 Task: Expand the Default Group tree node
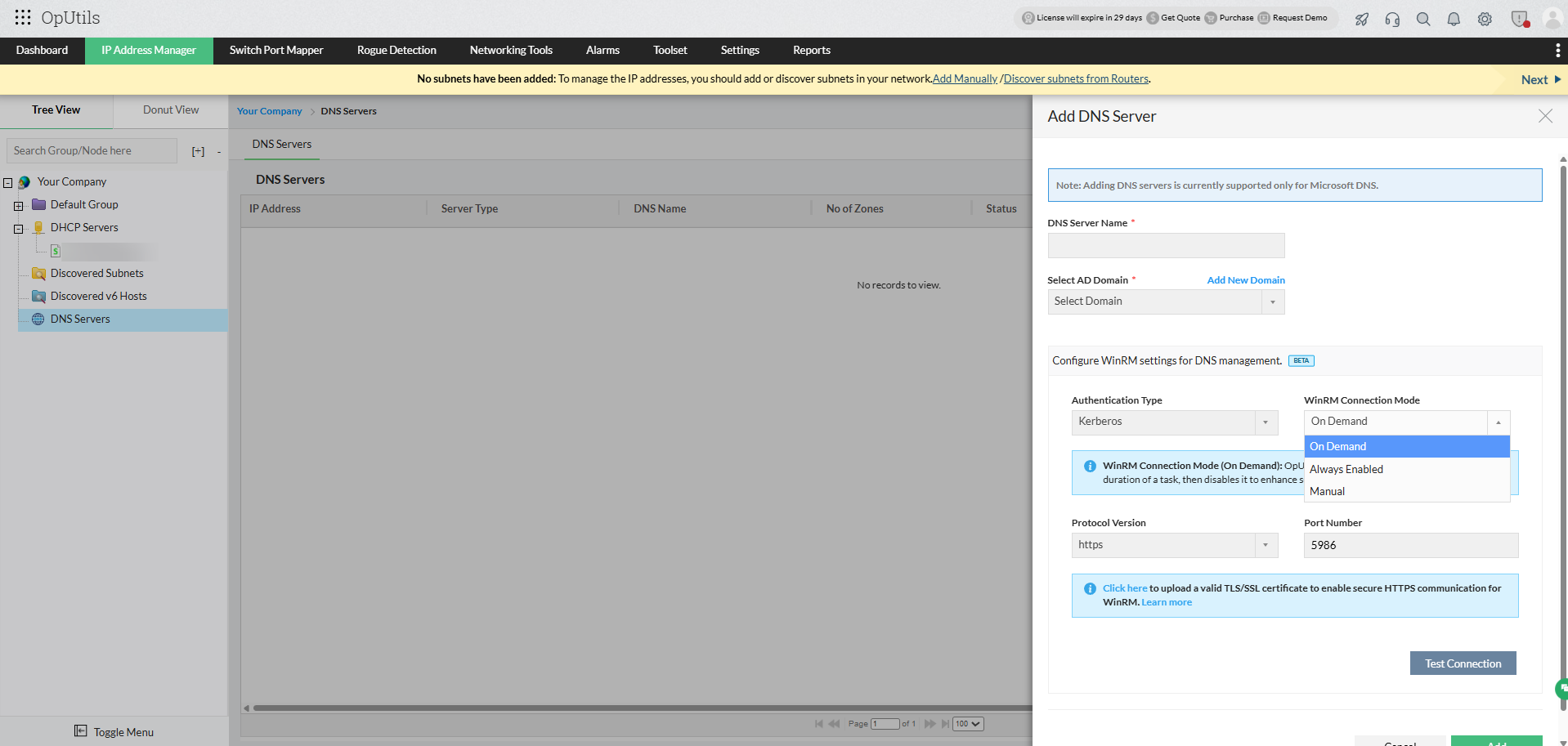pyautogui.click(x=18, y=206)
